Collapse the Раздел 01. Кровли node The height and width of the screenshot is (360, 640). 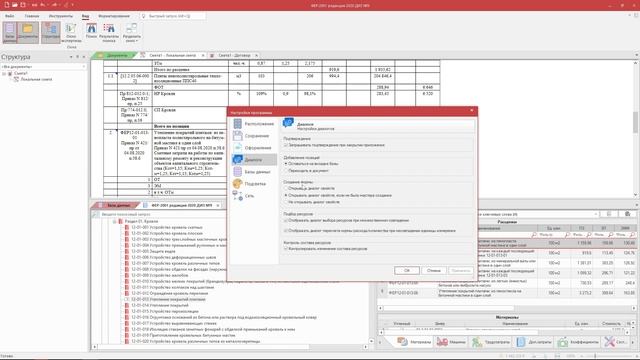115,221
